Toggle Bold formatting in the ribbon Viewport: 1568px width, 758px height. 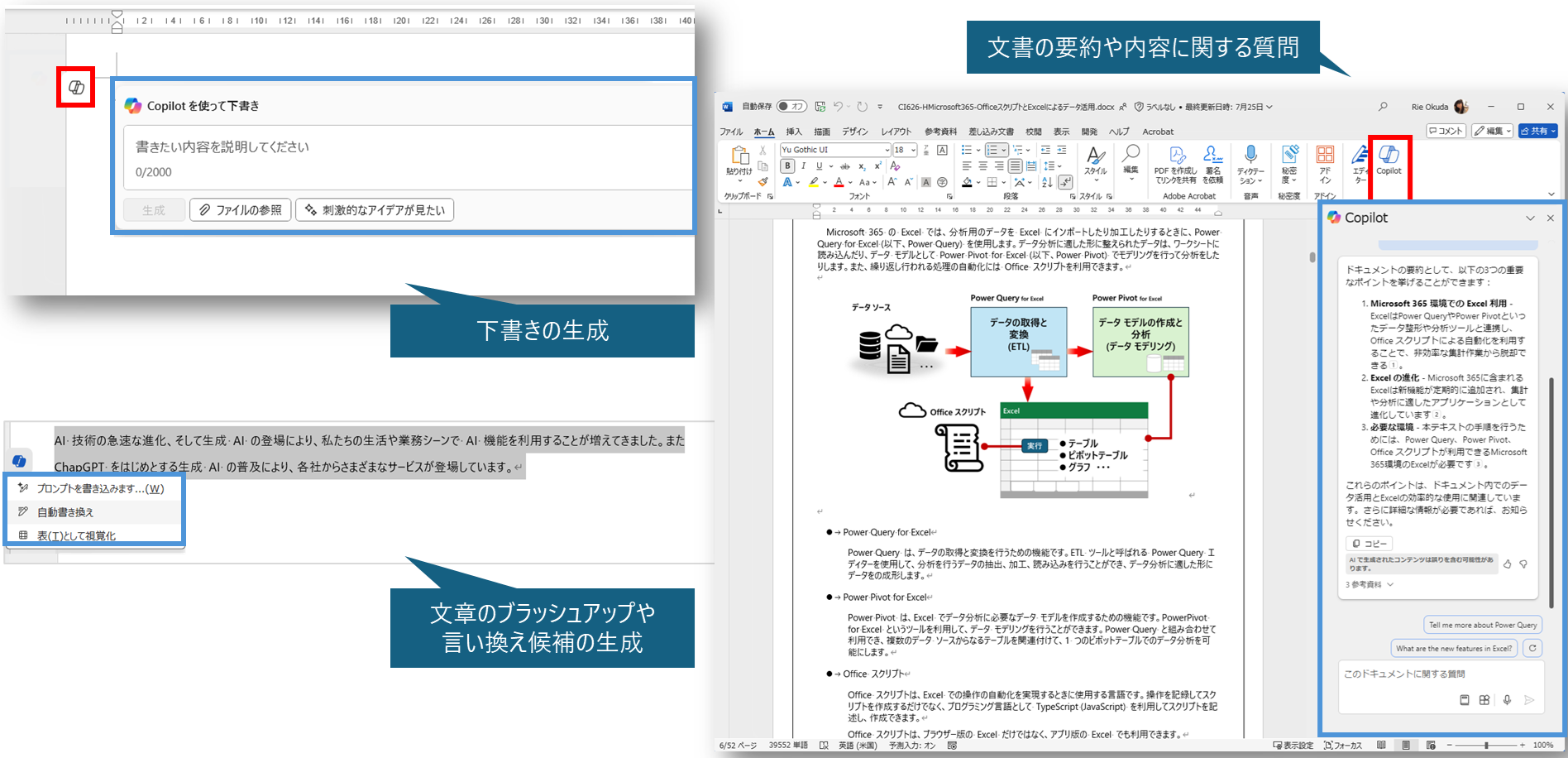pyautogui.click(x=787, y=166)
